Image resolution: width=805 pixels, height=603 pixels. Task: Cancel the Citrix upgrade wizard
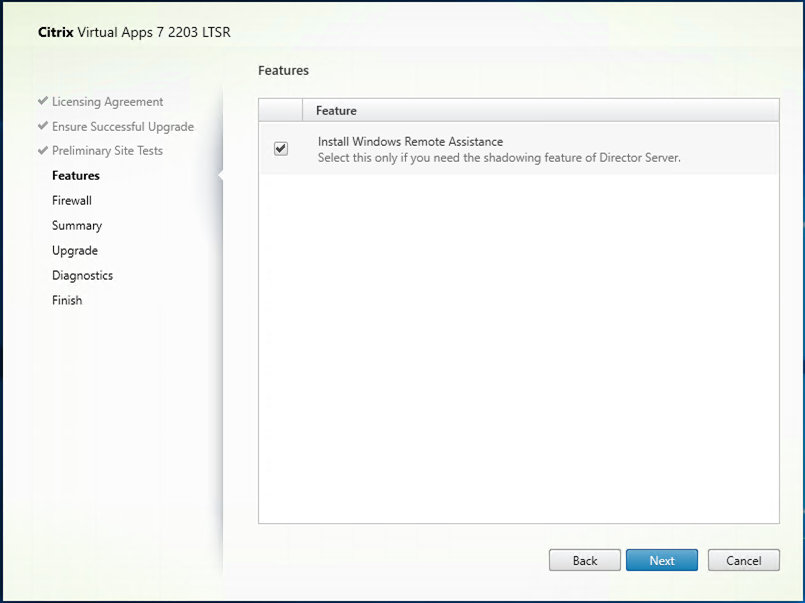pyautogui.click(x=743, y=560)
